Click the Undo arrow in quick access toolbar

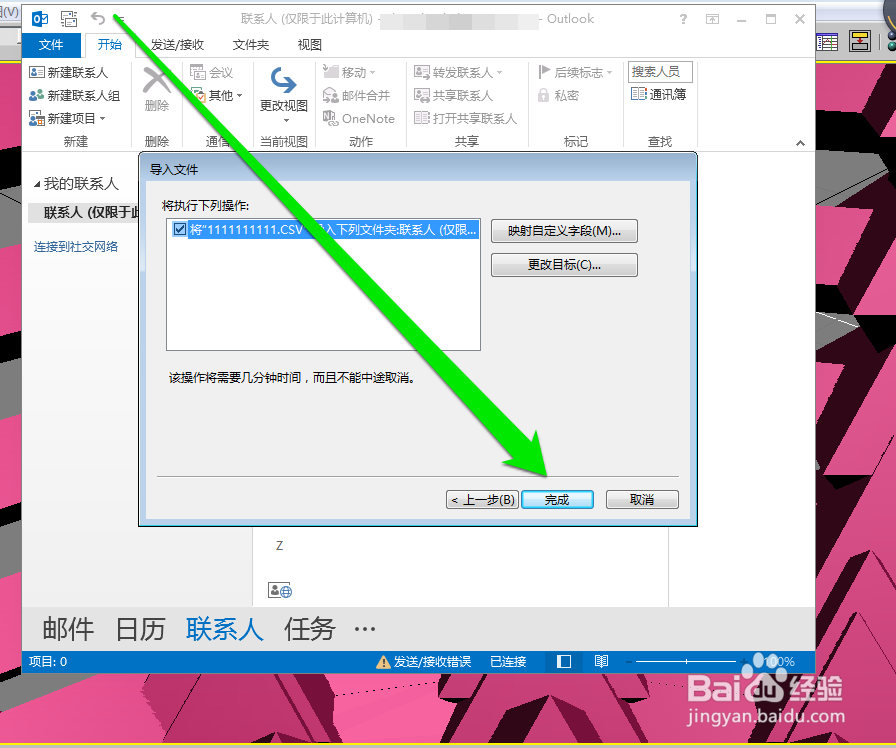98,18
